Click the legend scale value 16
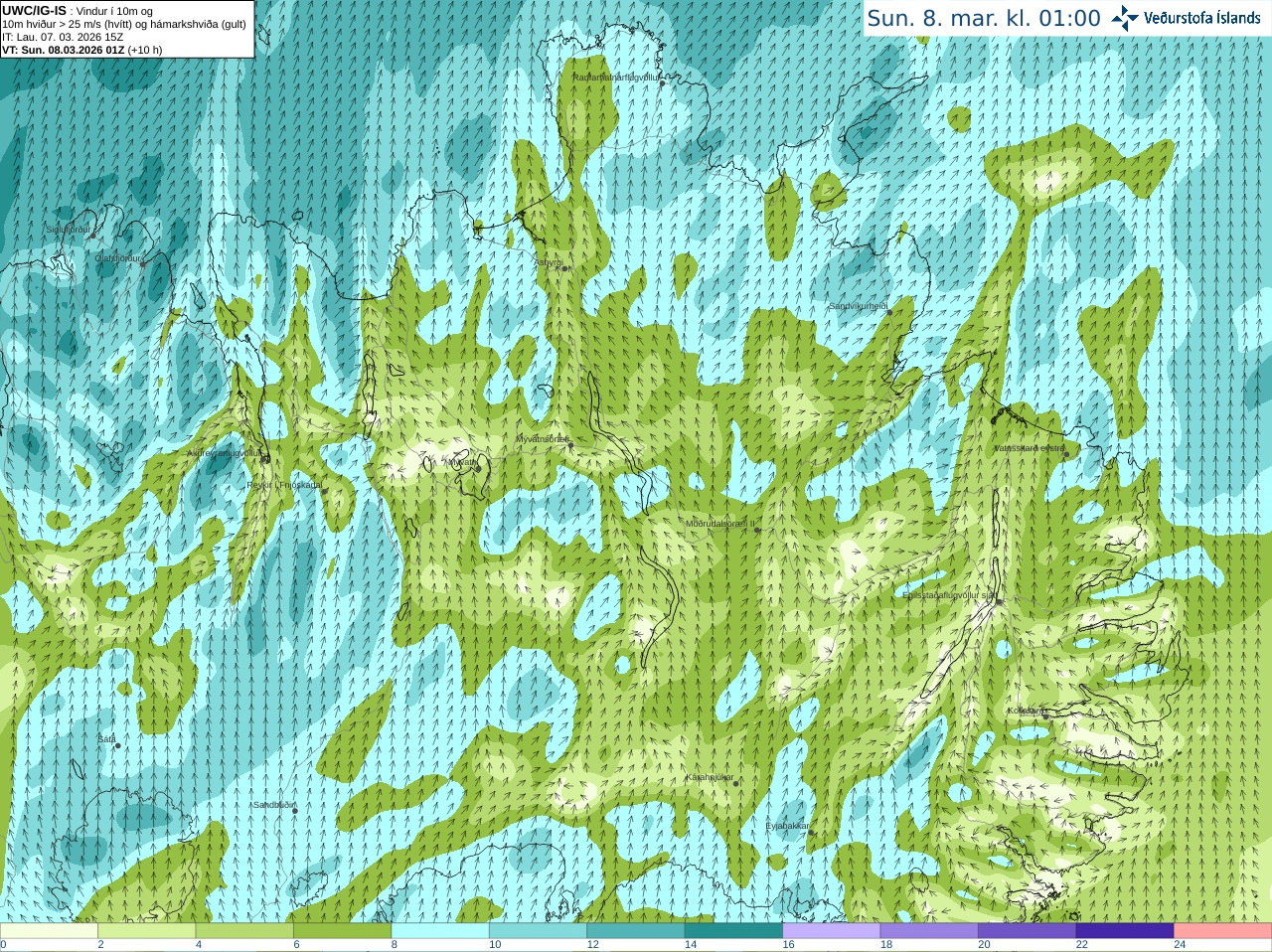 click(x=789, y=945)
